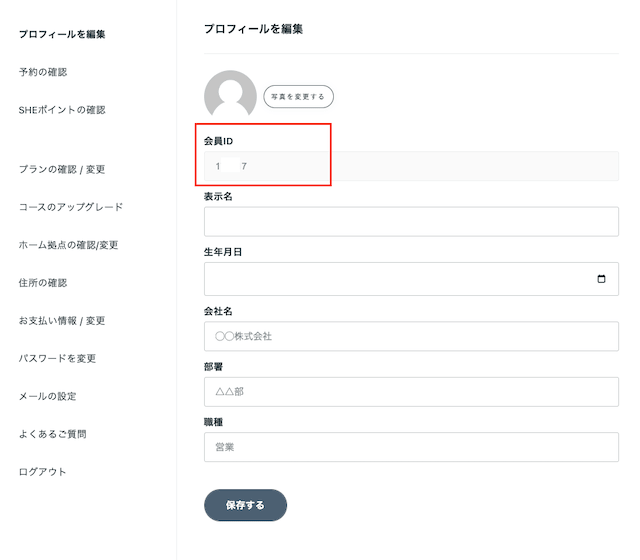Focus the 会社名 input field
Viewport: 640px width, 560px height.
pos(411,336)
